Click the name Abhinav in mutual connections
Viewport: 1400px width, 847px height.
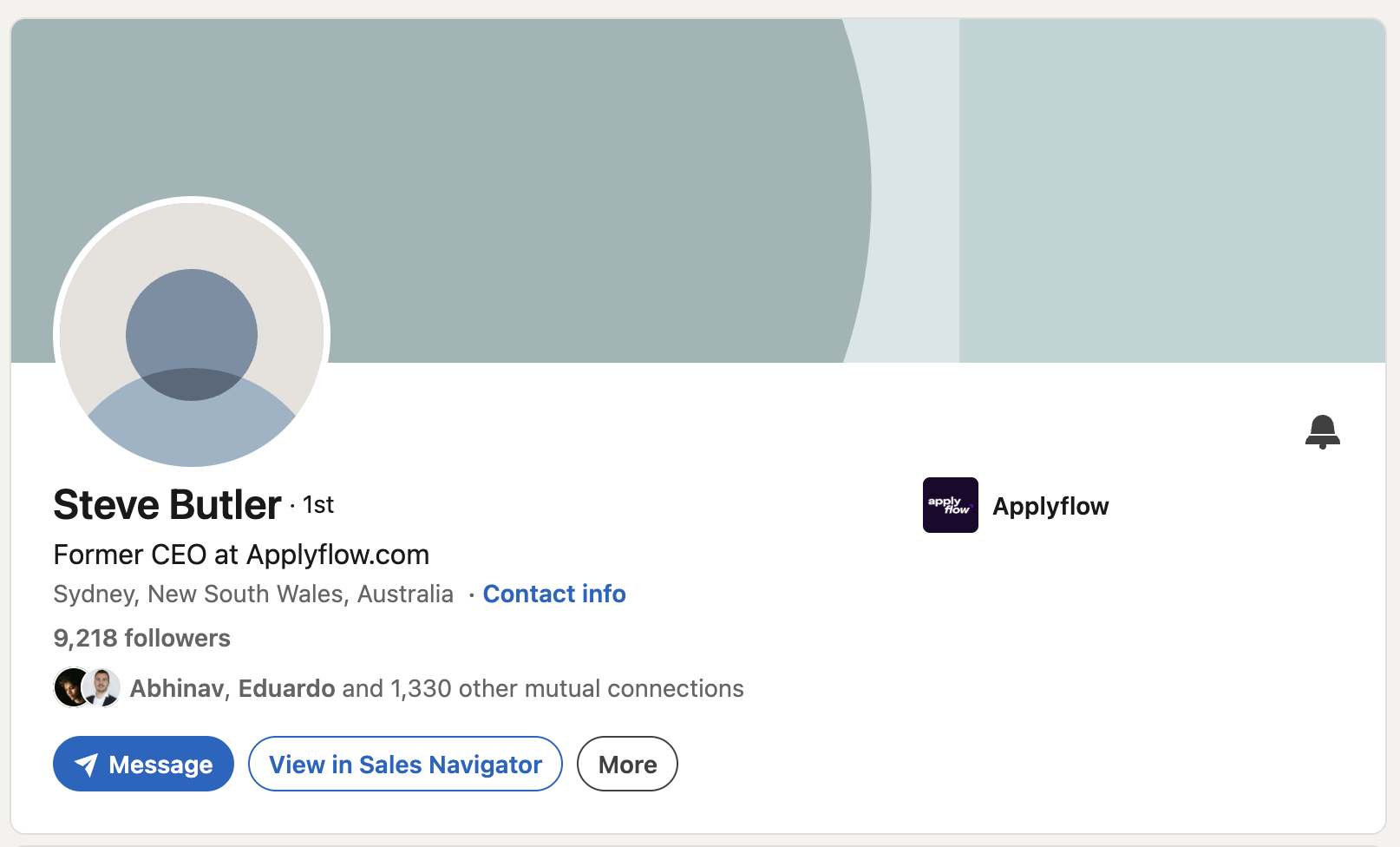(177, 688)
